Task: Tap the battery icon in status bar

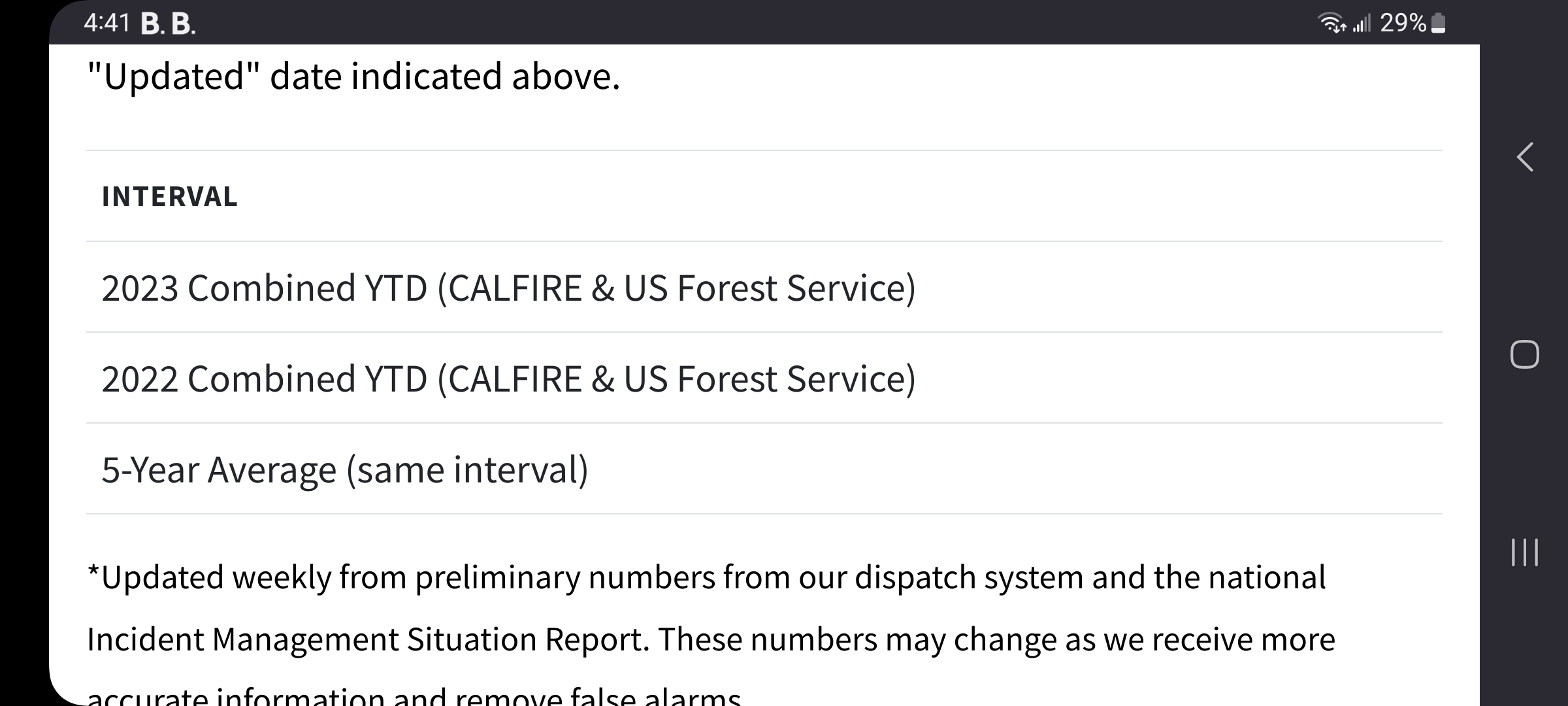Action: 1438,24
